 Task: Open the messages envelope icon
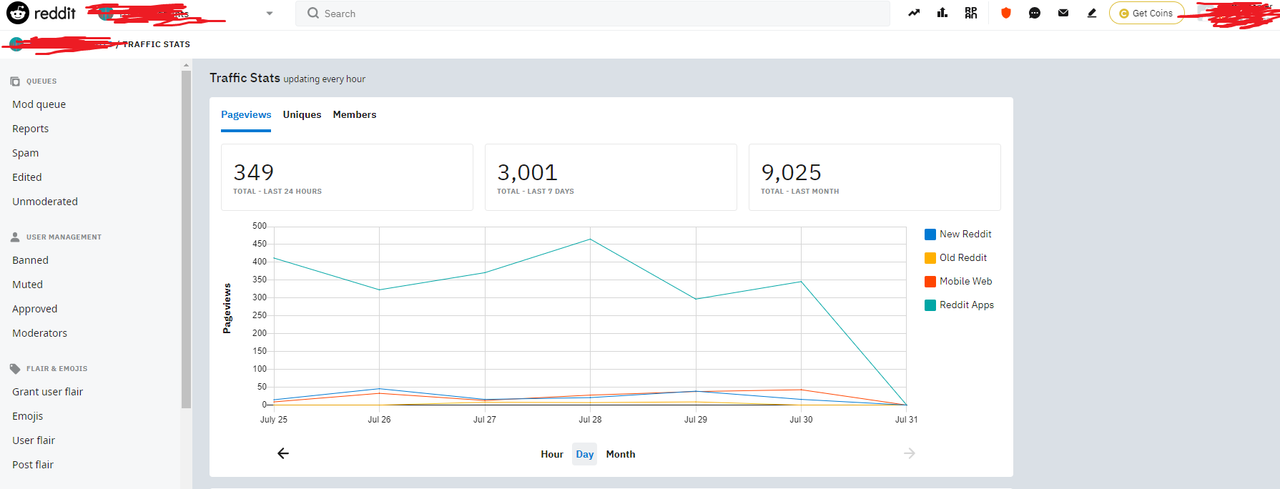1063,13
